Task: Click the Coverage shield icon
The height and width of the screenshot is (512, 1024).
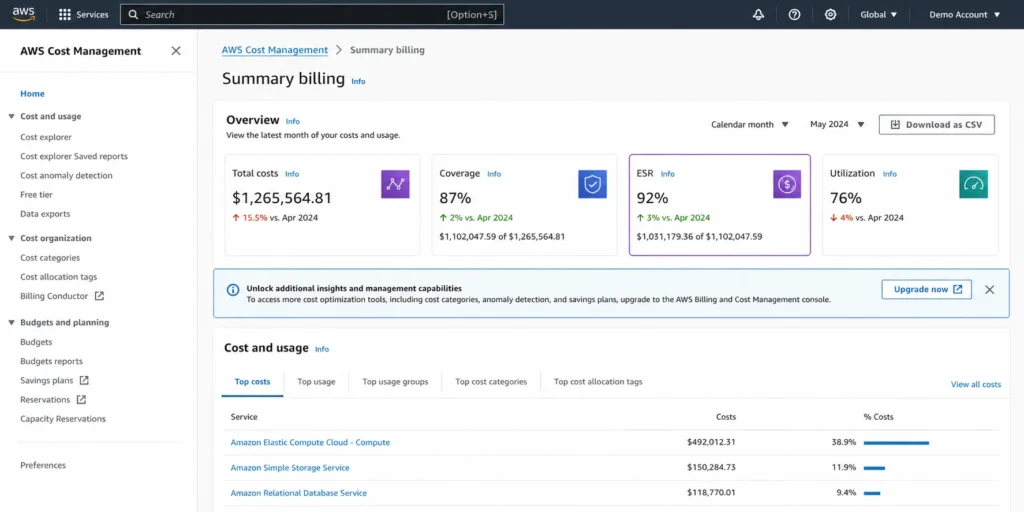Action: (592, 184)
